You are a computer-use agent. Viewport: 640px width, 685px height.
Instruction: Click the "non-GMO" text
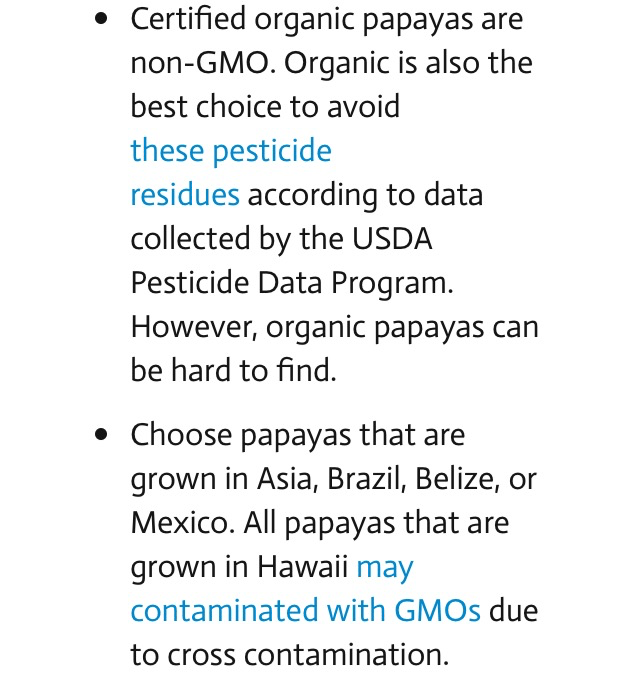202,63
